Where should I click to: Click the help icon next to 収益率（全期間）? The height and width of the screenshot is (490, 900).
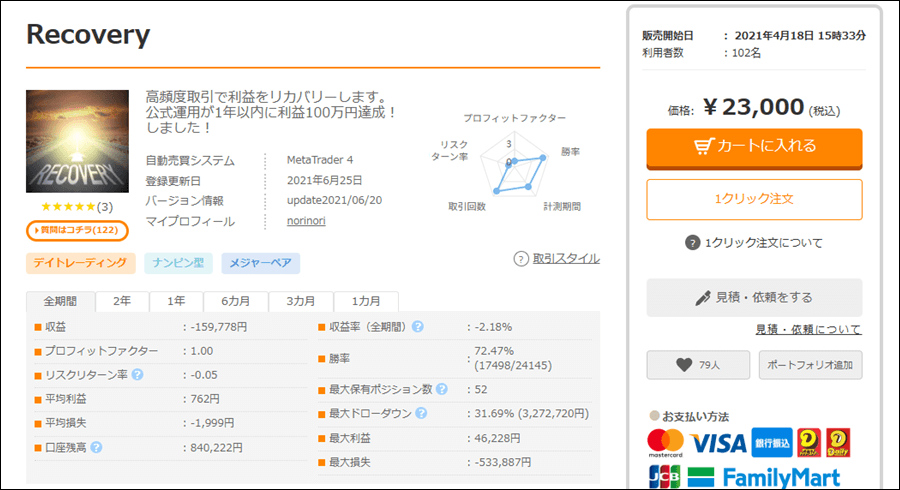tap(418, 326)
